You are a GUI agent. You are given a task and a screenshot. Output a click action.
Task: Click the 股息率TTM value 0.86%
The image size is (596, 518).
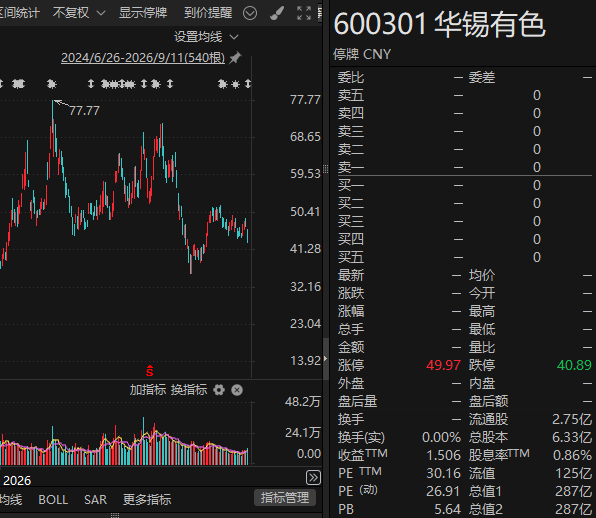pyautogui.click(x=572, y=455)
